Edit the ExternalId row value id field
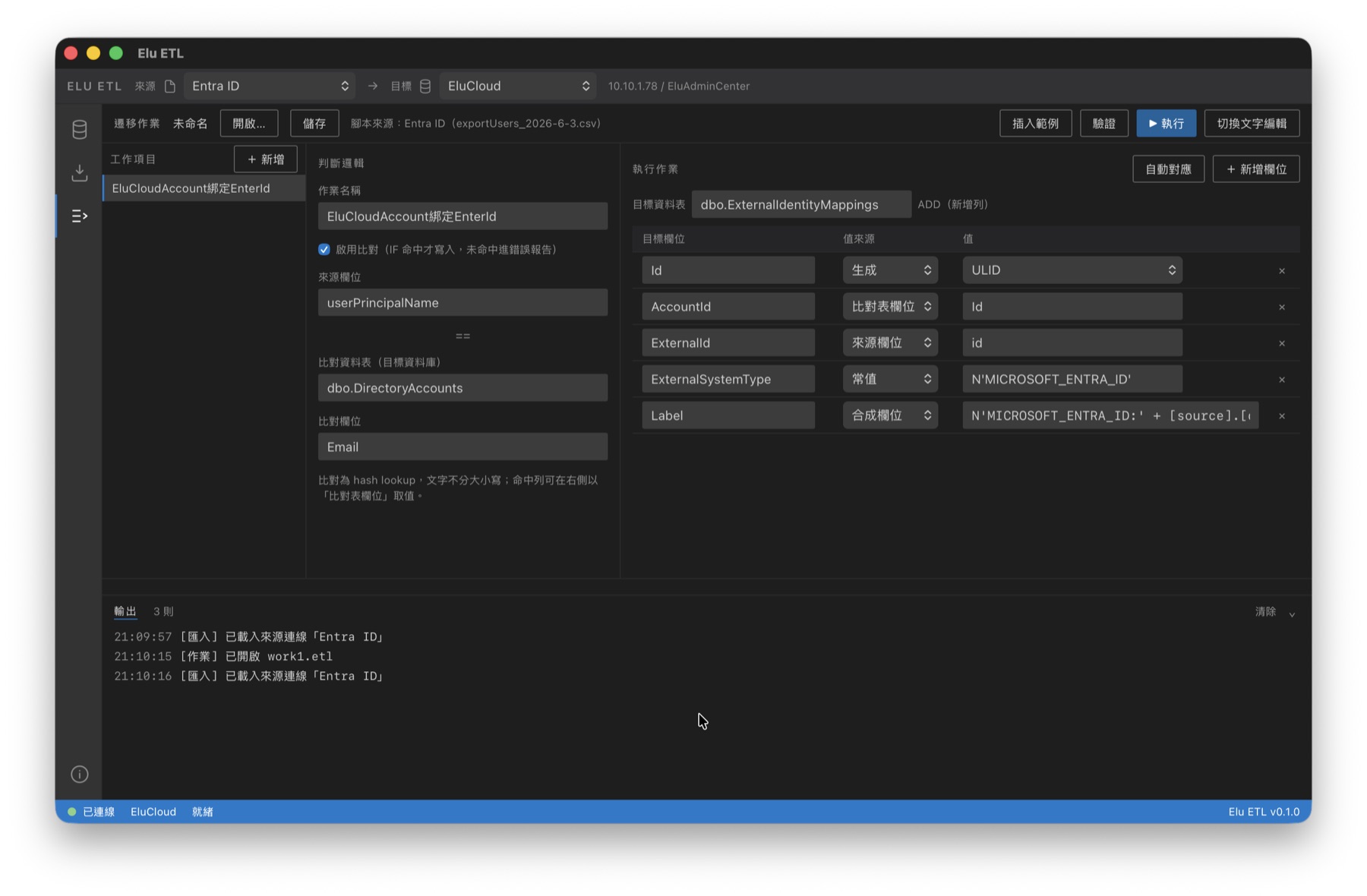 point(1072,343)
